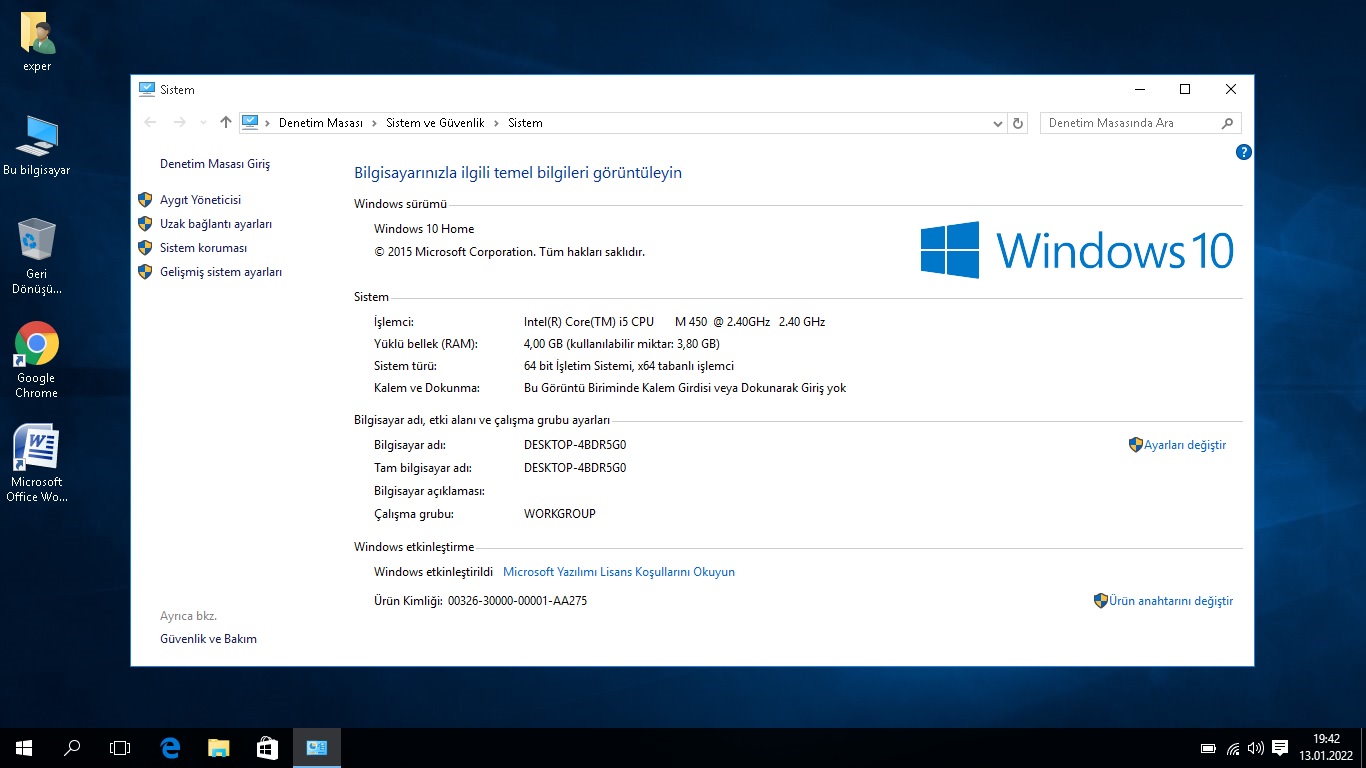This screenshot has width=1366, height=768.
Task: Open the help question mark icon
Action: (x=1244, y=152)
